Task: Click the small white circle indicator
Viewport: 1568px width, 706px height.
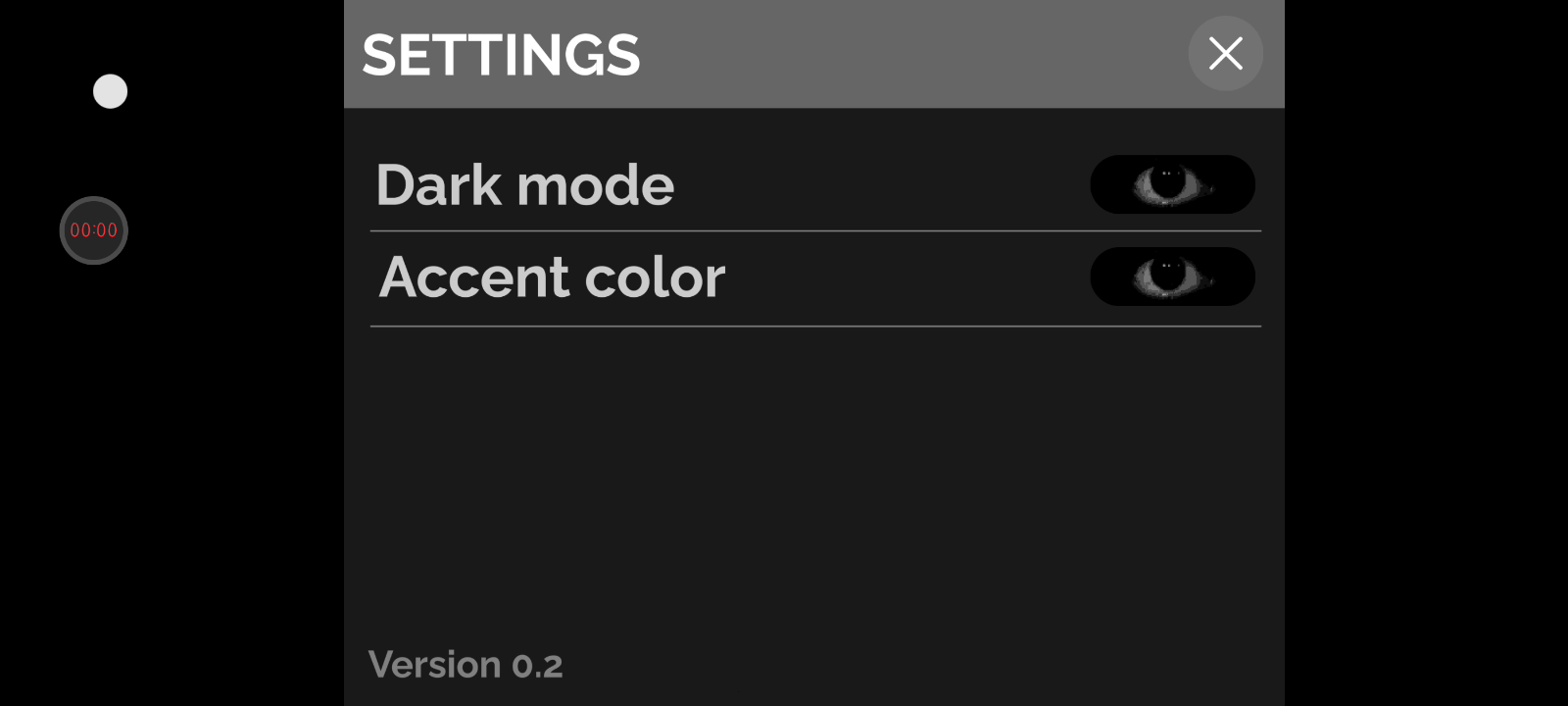Action: tap(110, 91)
